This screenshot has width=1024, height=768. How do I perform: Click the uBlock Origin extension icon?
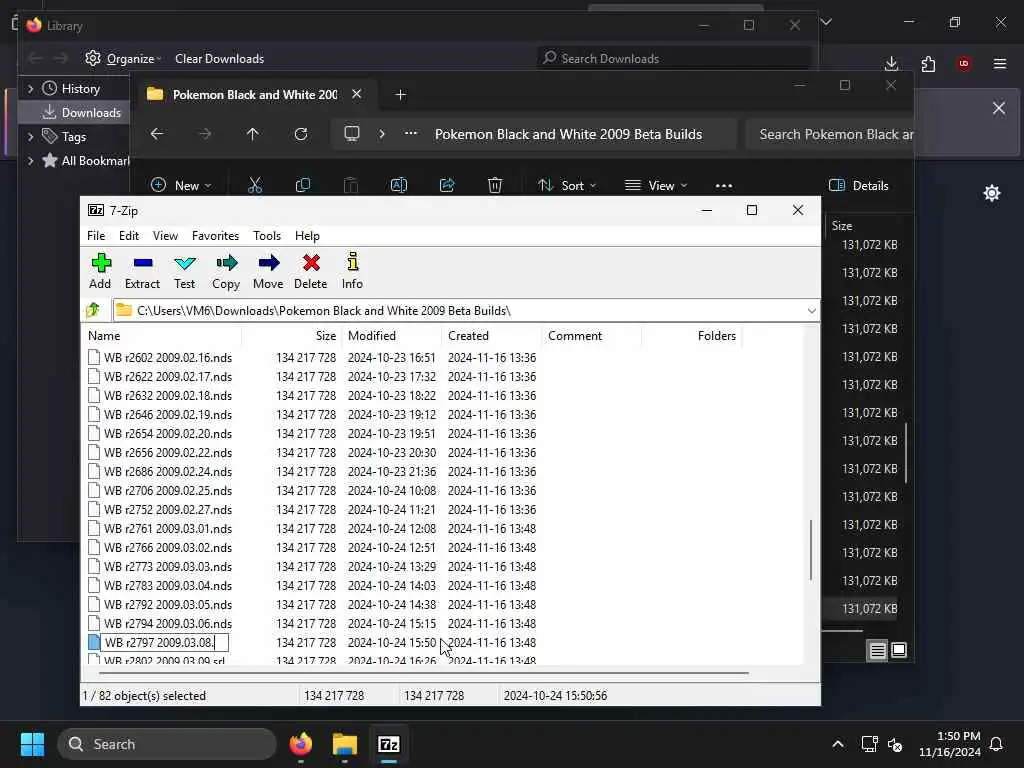coord(964,63)
